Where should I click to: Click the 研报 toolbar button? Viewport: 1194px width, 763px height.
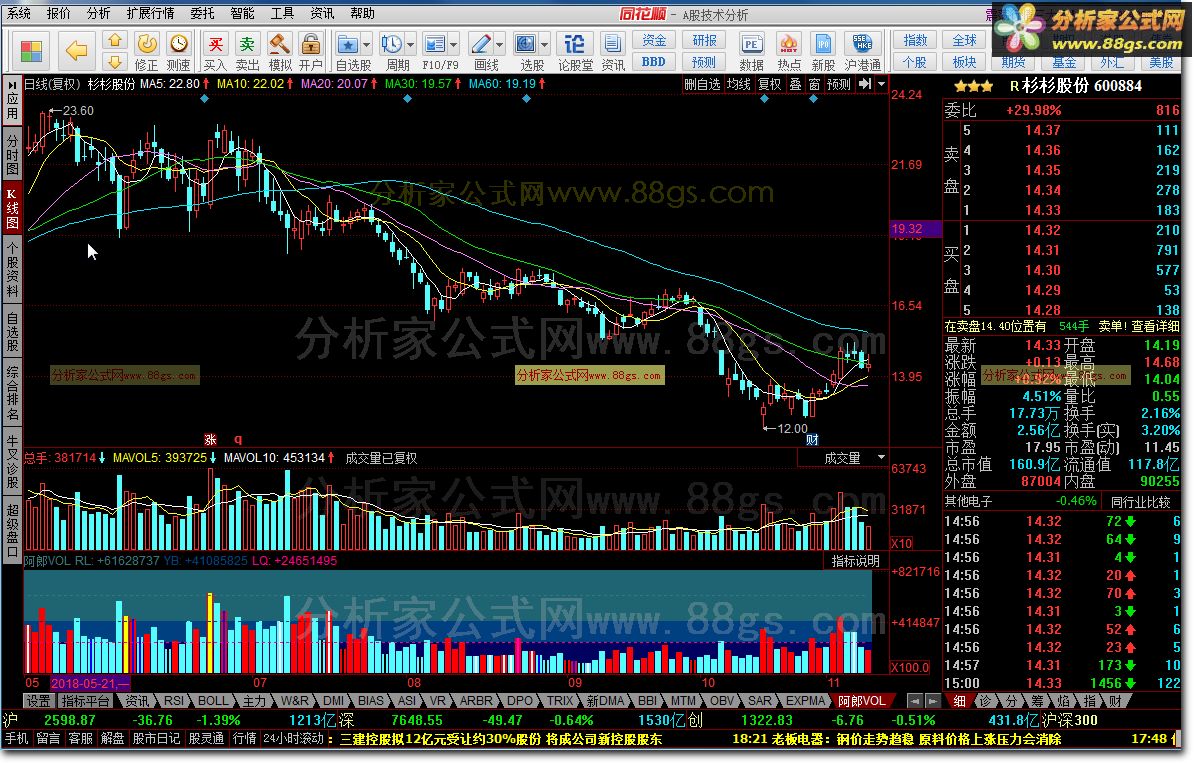click(x=704, y=40)
